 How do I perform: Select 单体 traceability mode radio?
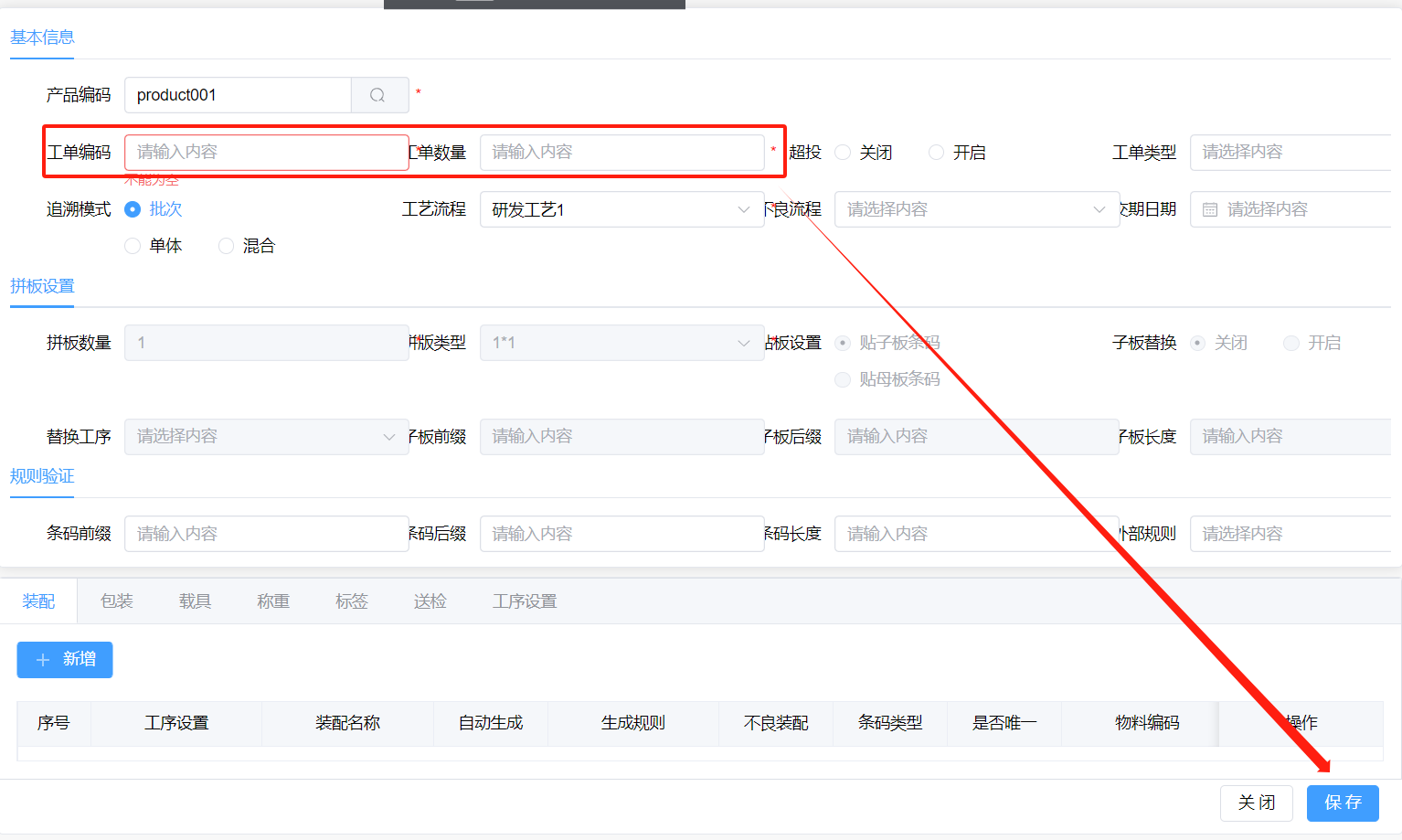click(133, 246)
